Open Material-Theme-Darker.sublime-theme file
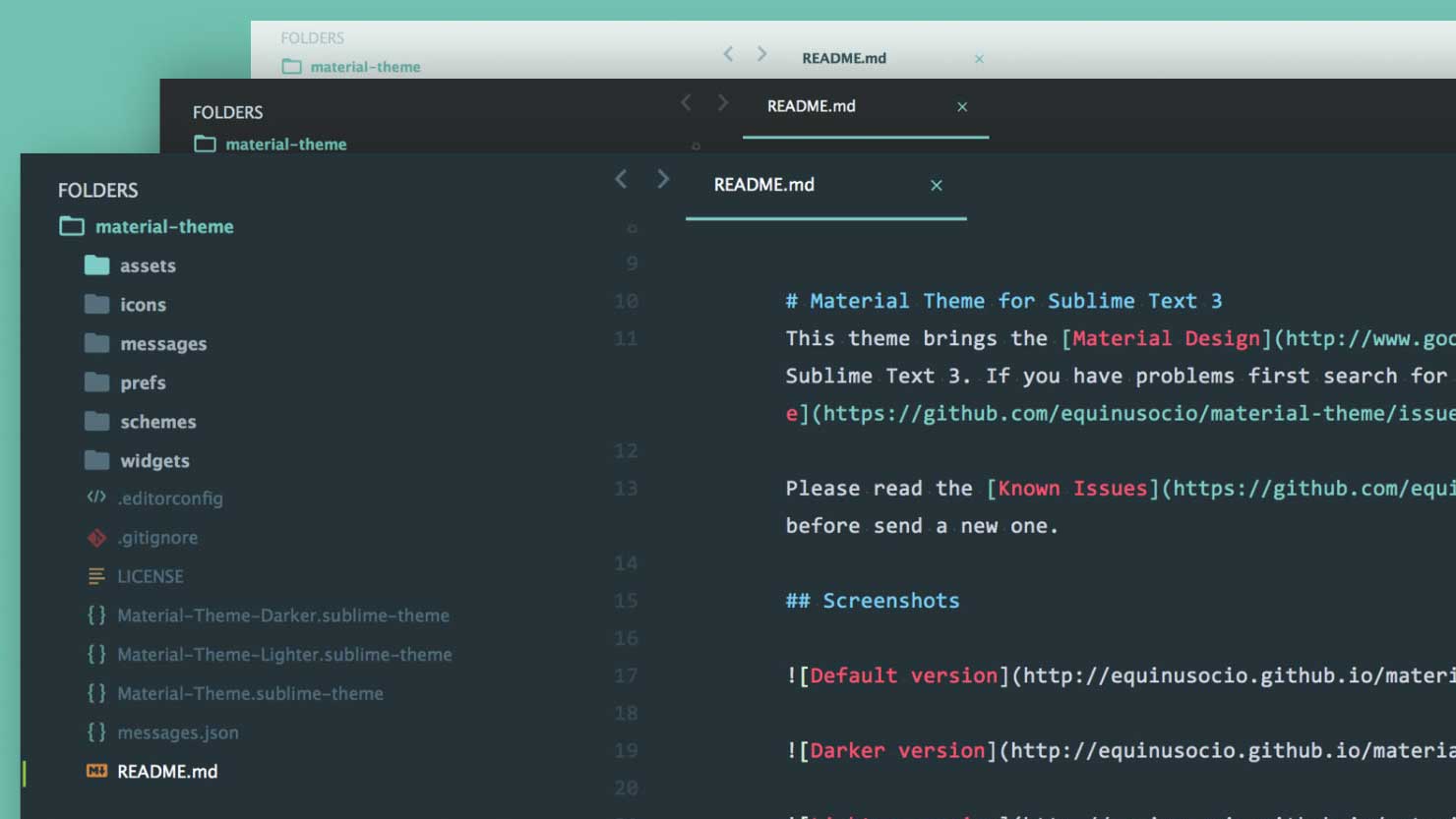Image resolution: width=1456 pixels, height=819 pixels. pyautogui.click(x=283, y=615)
